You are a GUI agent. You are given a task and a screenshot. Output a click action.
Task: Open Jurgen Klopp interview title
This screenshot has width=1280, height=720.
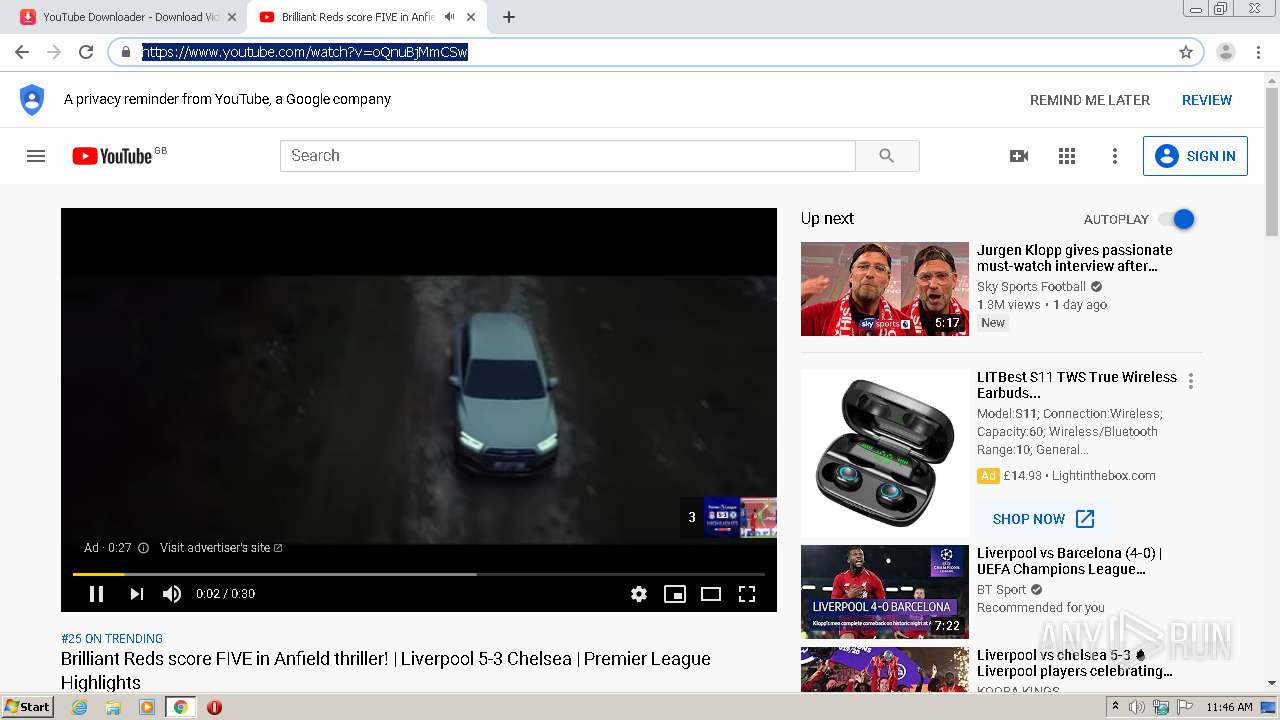[1075, 258]
